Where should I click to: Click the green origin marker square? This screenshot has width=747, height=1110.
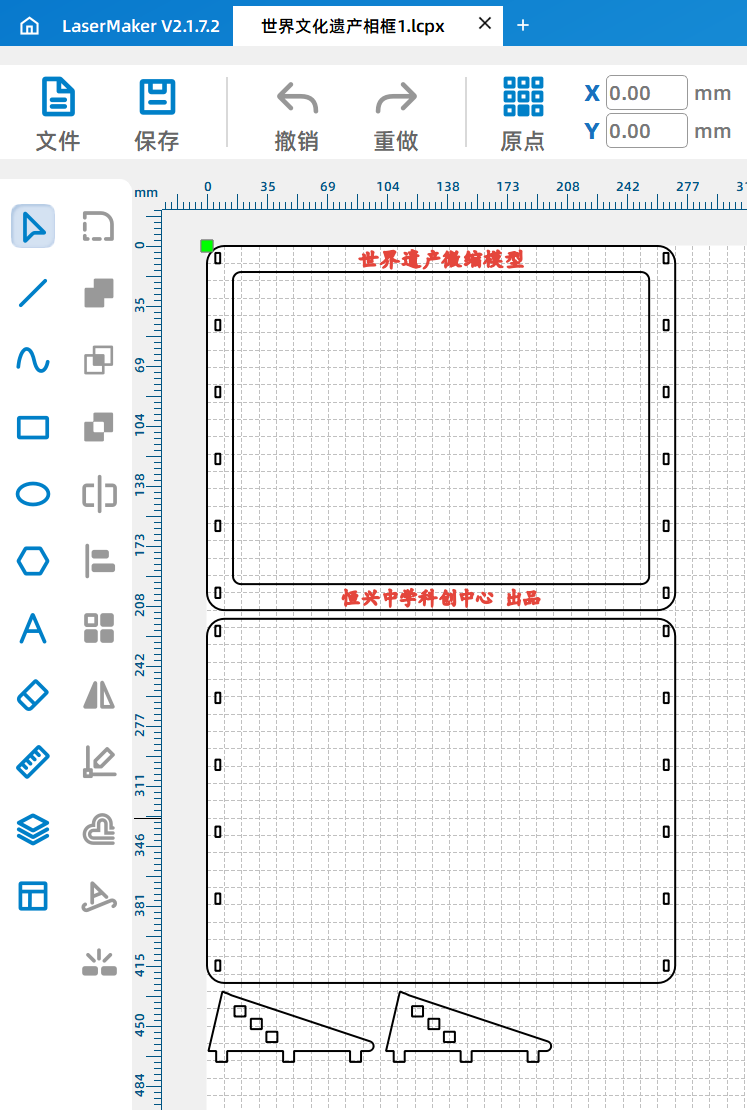(207, 246)
